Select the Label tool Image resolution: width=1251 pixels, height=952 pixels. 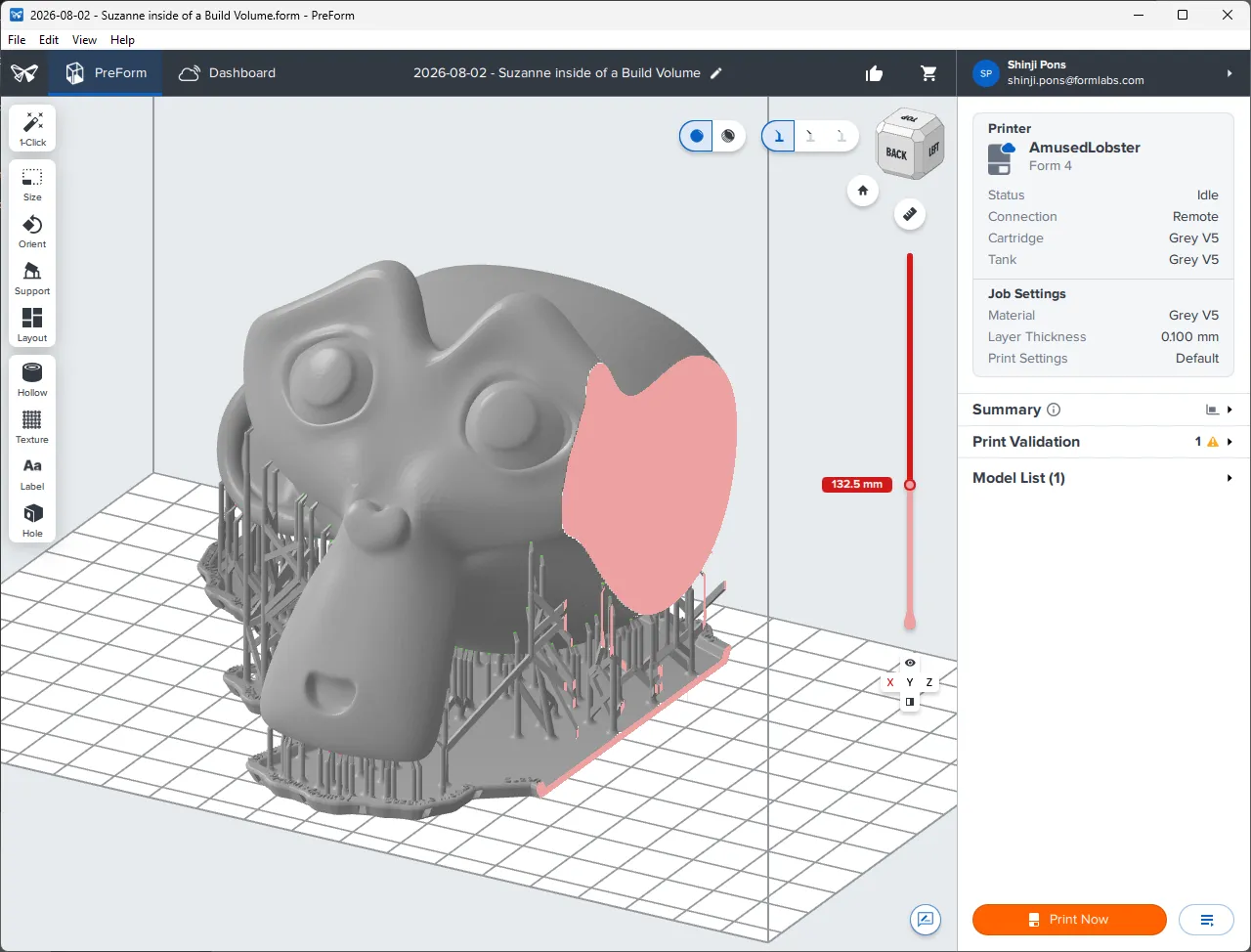pyautogui.click(x=32, y=473)
